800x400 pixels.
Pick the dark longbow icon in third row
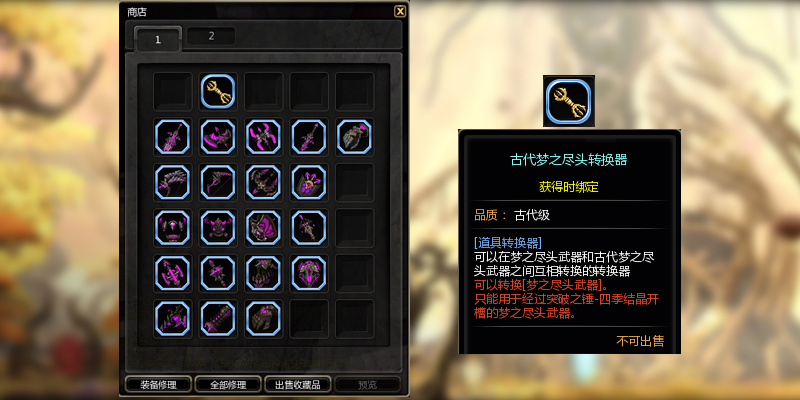click(x=218, y=182)
